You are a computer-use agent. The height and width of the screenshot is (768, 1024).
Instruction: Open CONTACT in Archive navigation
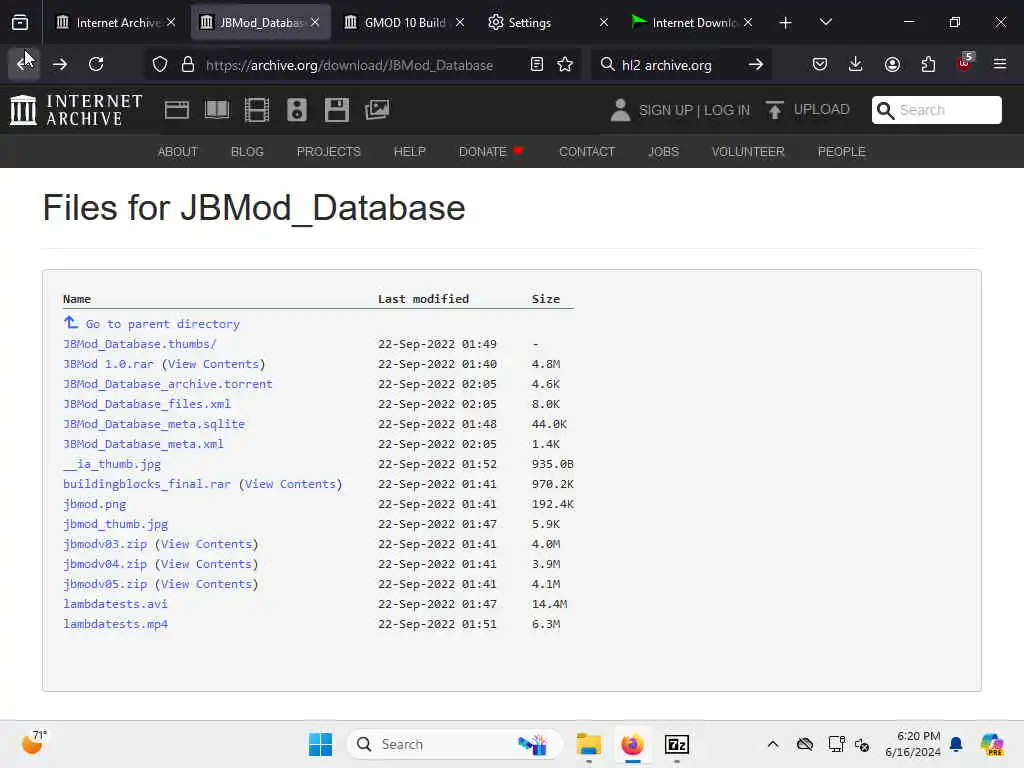586,152
